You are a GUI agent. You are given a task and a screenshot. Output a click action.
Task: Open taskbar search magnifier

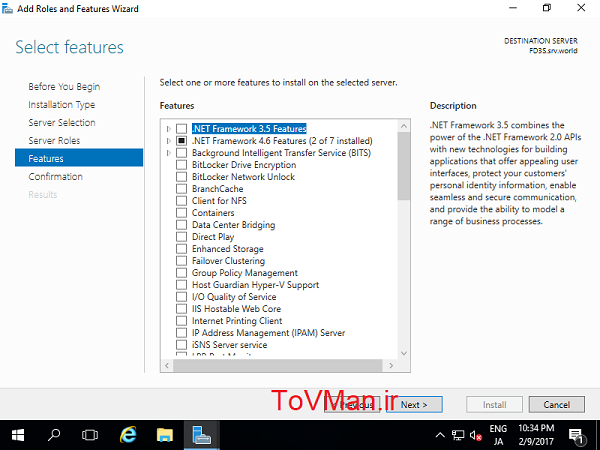54,435
